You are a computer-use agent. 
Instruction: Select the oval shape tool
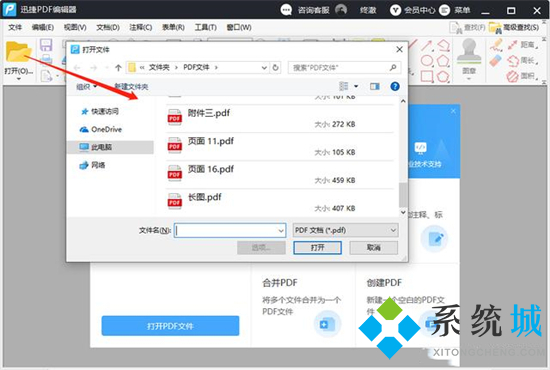click(427, 60)
